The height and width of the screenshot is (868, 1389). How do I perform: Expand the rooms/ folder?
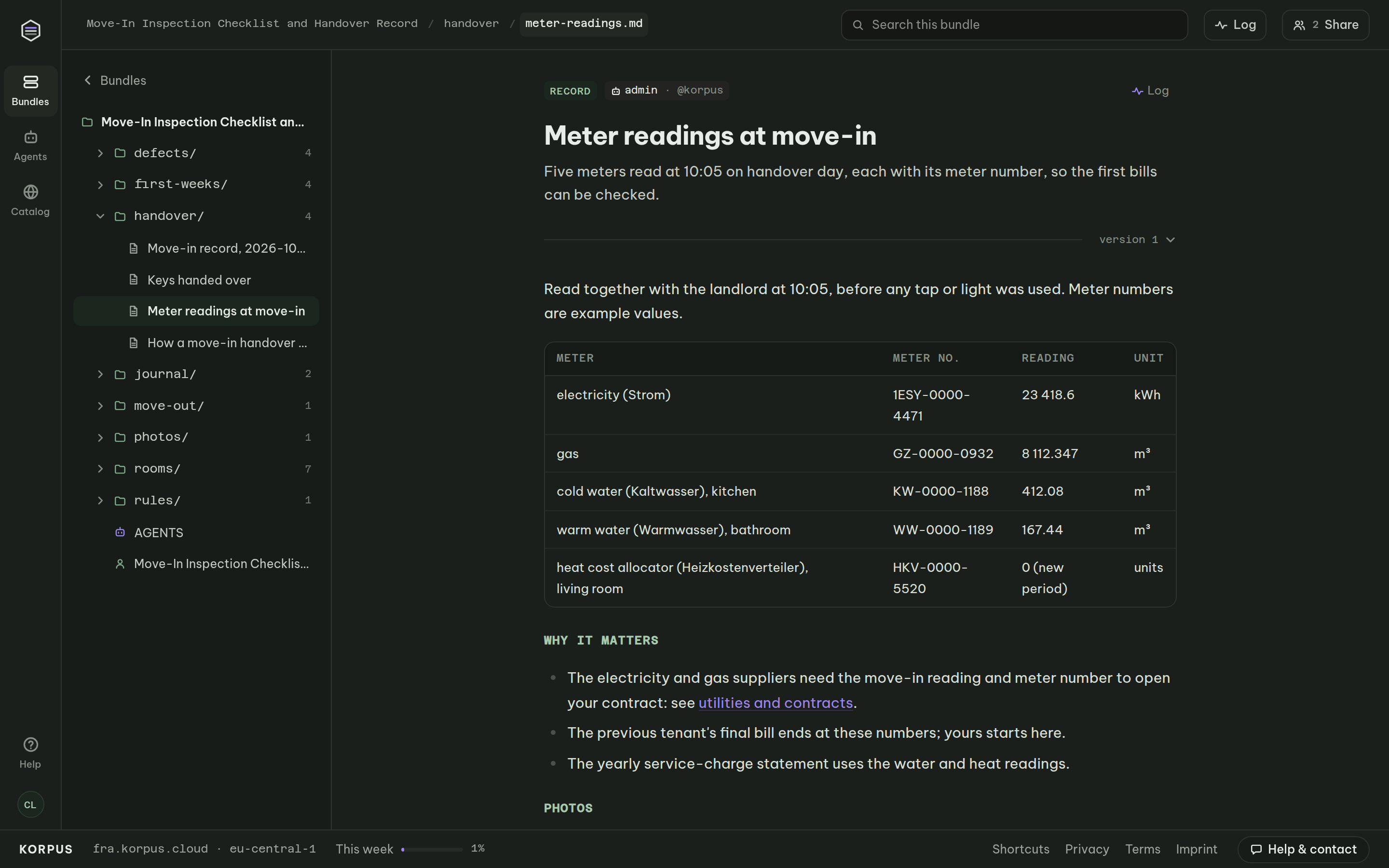(100, 468)
